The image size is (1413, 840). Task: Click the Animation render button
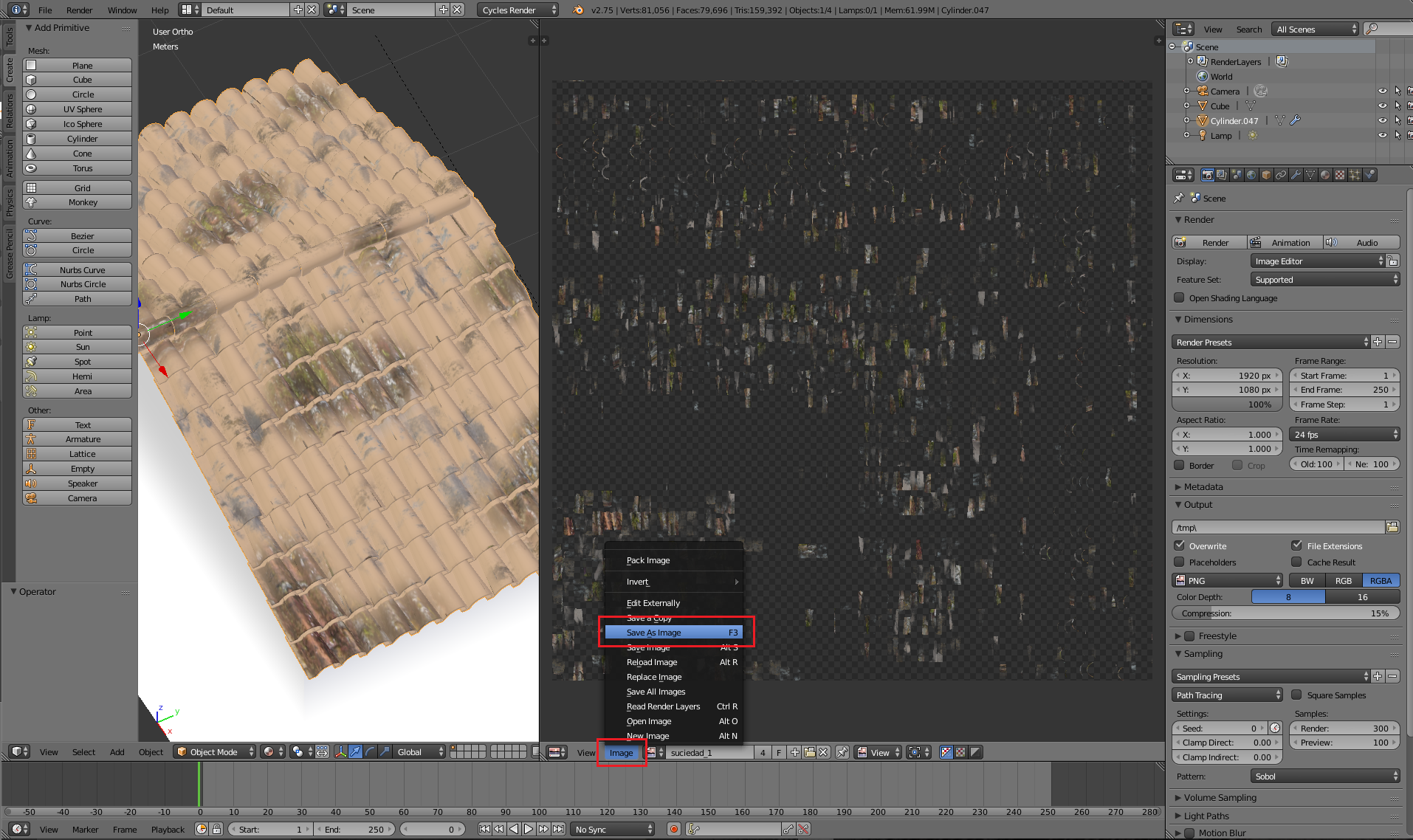pyautogui.click(x=1285, y=243)
